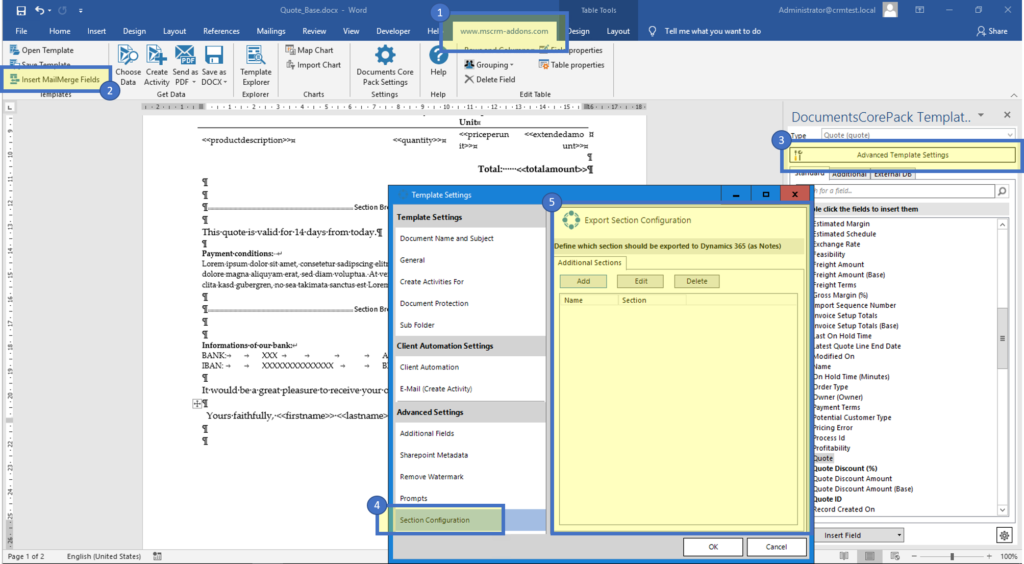The height and width of the screenshot is (564, 1024).
Task: Select Sharepoint Metadata setting
Action: tap(434, 454)
